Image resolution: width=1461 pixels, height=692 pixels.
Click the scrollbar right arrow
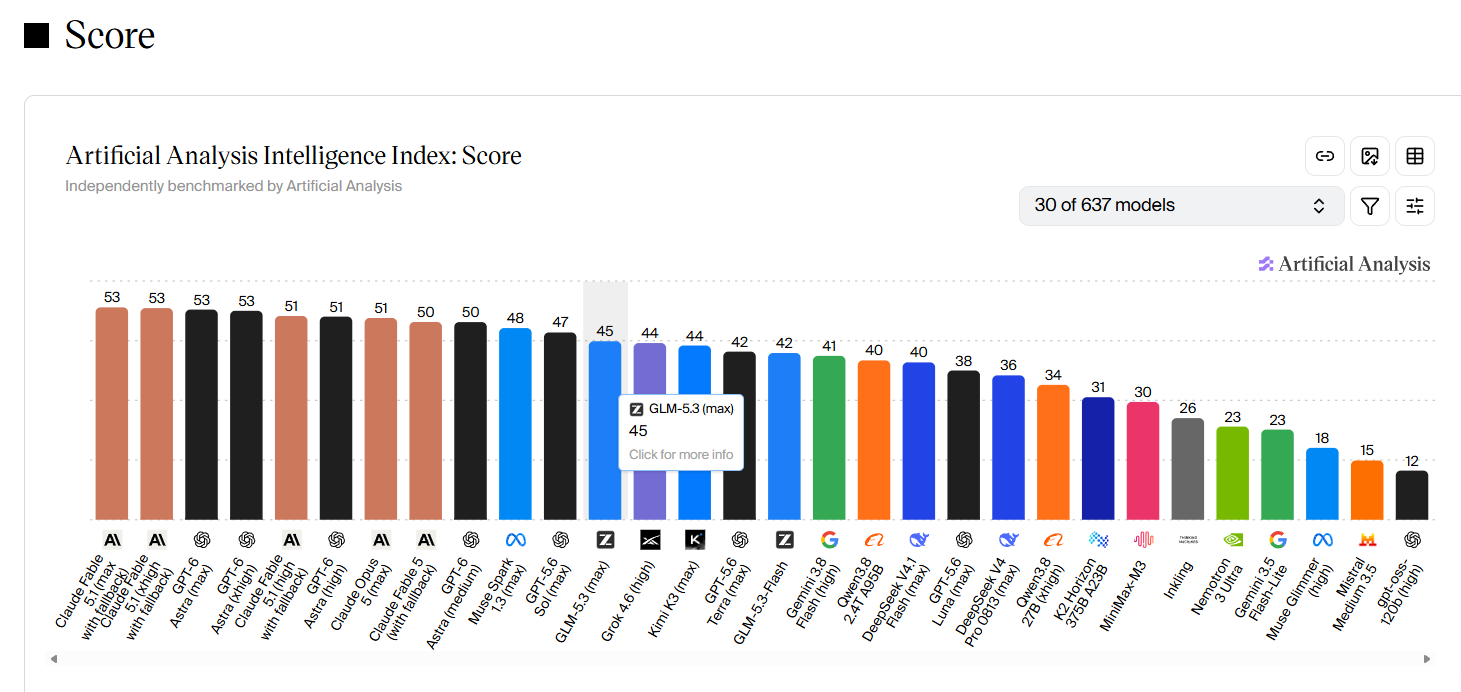(x=1427, y=659)
